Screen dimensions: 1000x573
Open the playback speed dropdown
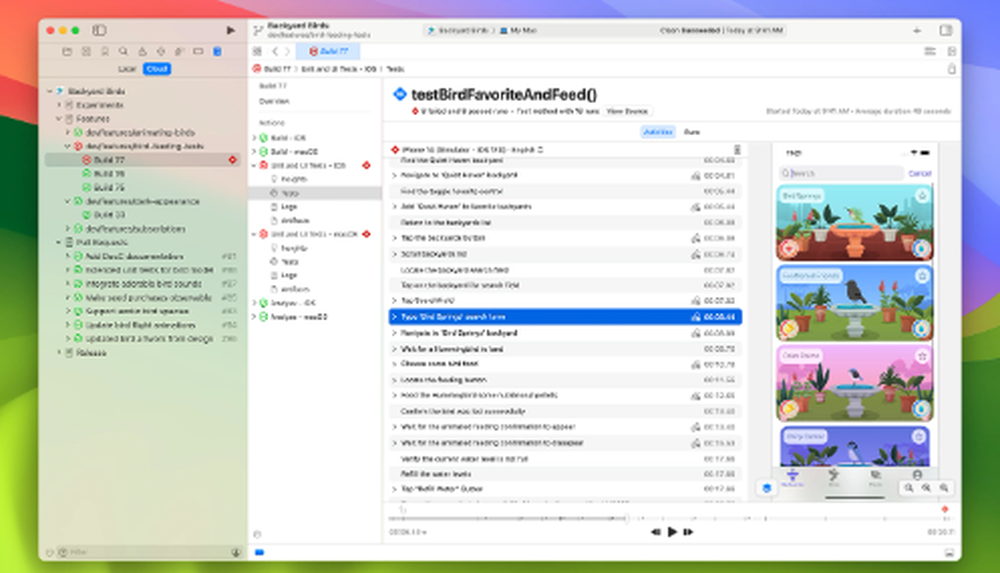coord(408,532)
